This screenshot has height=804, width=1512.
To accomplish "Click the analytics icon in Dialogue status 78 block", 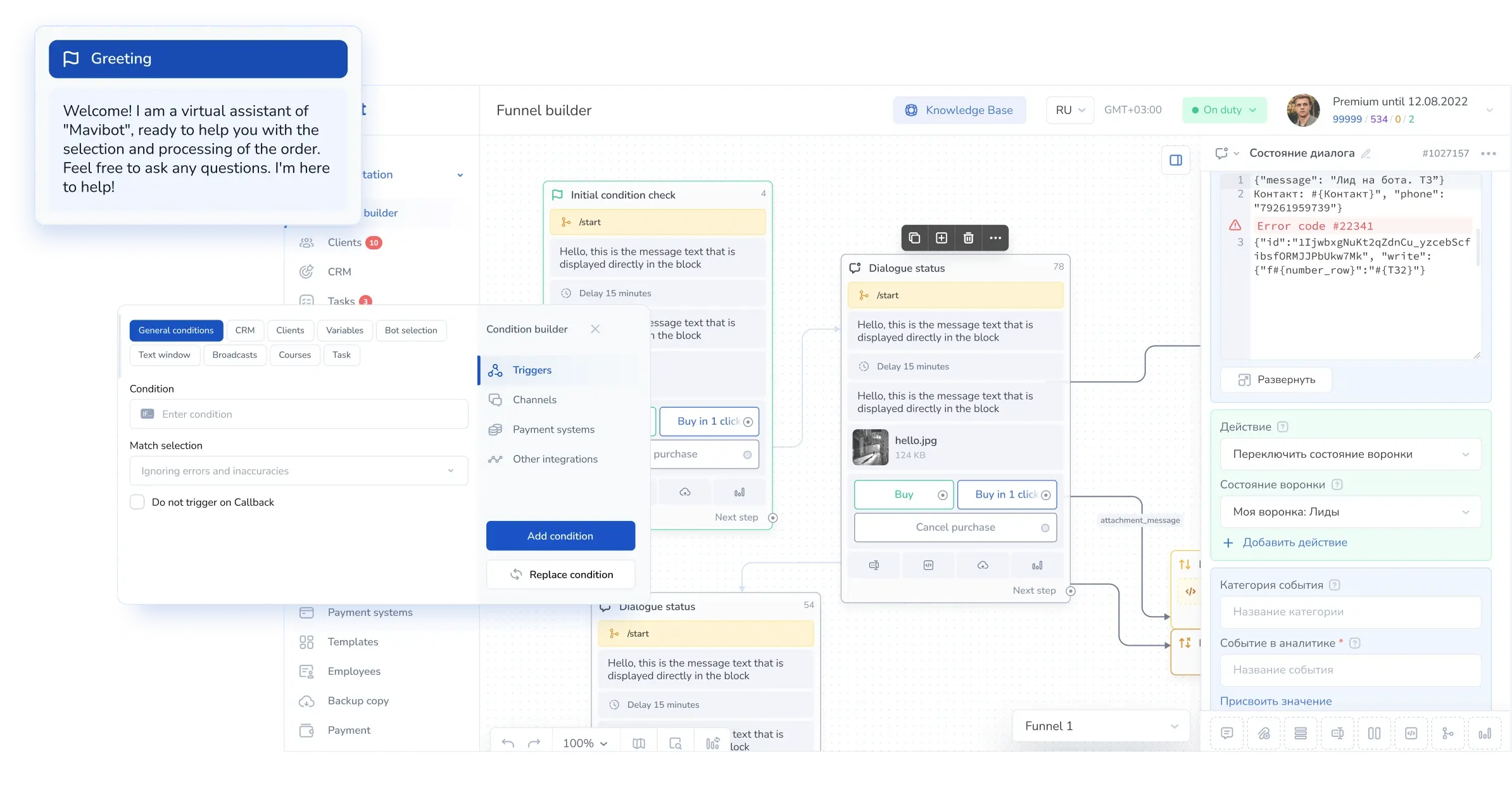I will click(x=1037, y=565).
